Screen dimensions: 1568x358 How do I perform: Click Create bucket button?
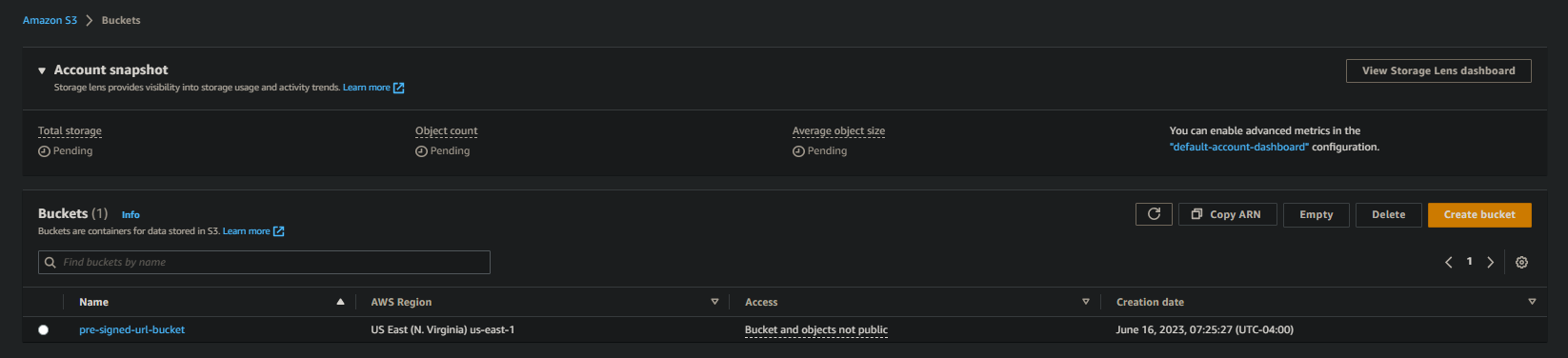[1479, 215]
